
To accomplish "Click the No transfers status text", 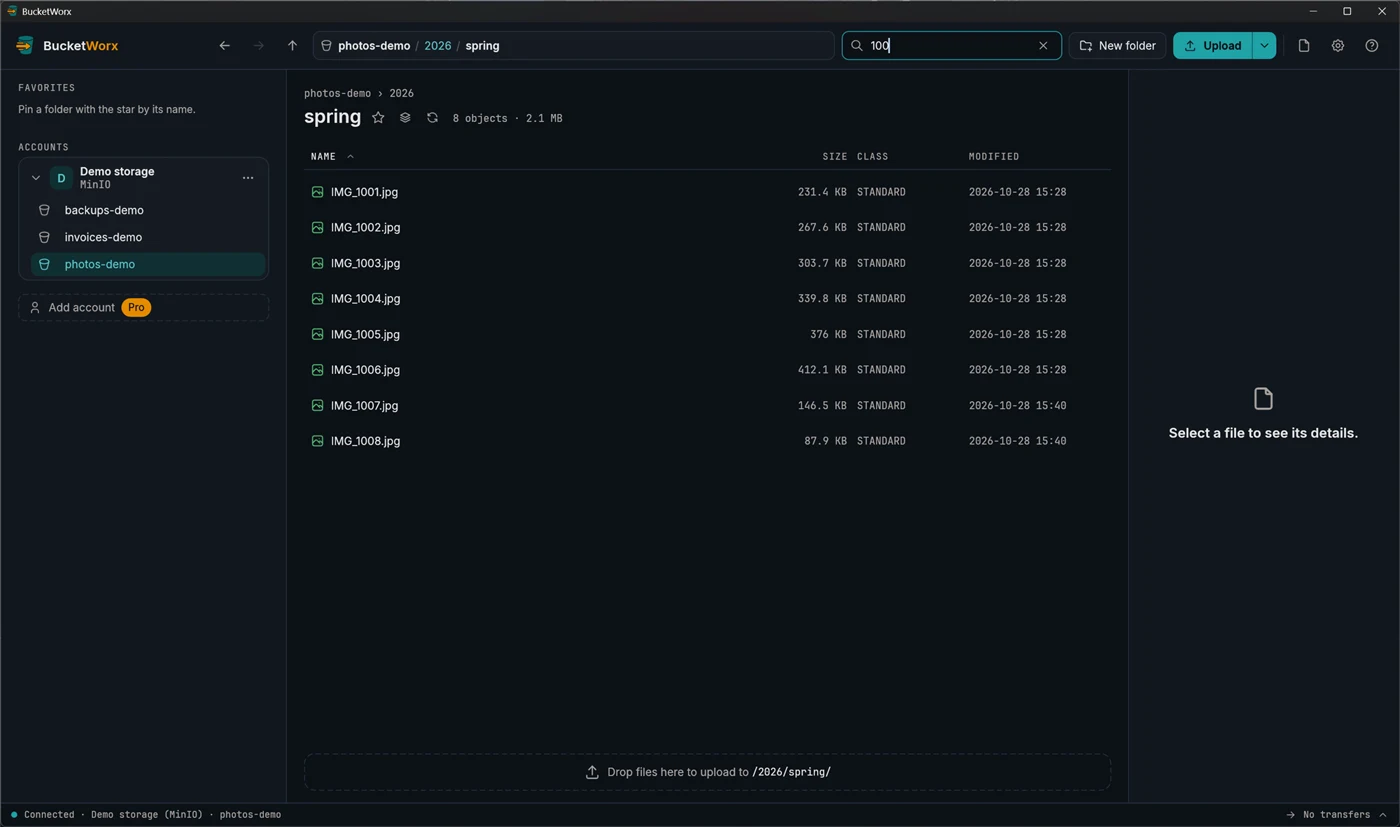I will [x=1336, y=815].
